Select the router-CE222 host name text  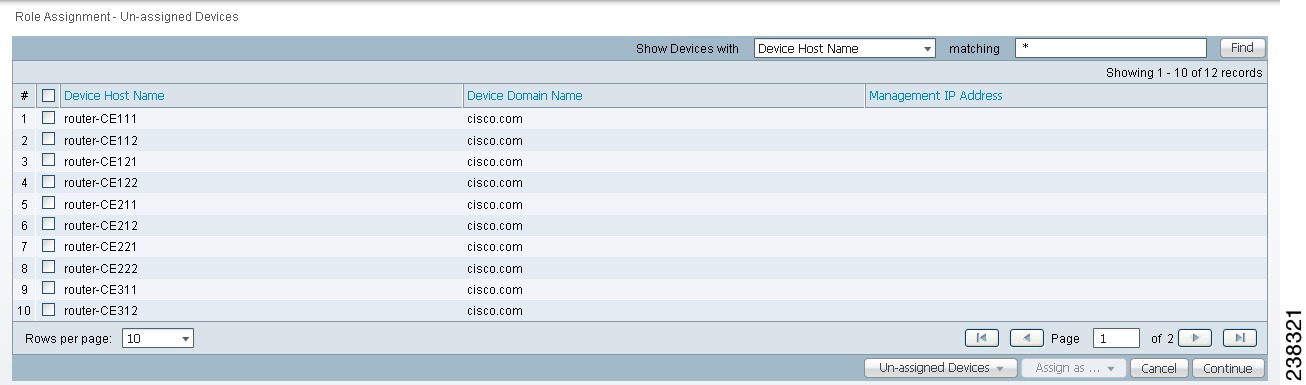coord(101,269)
